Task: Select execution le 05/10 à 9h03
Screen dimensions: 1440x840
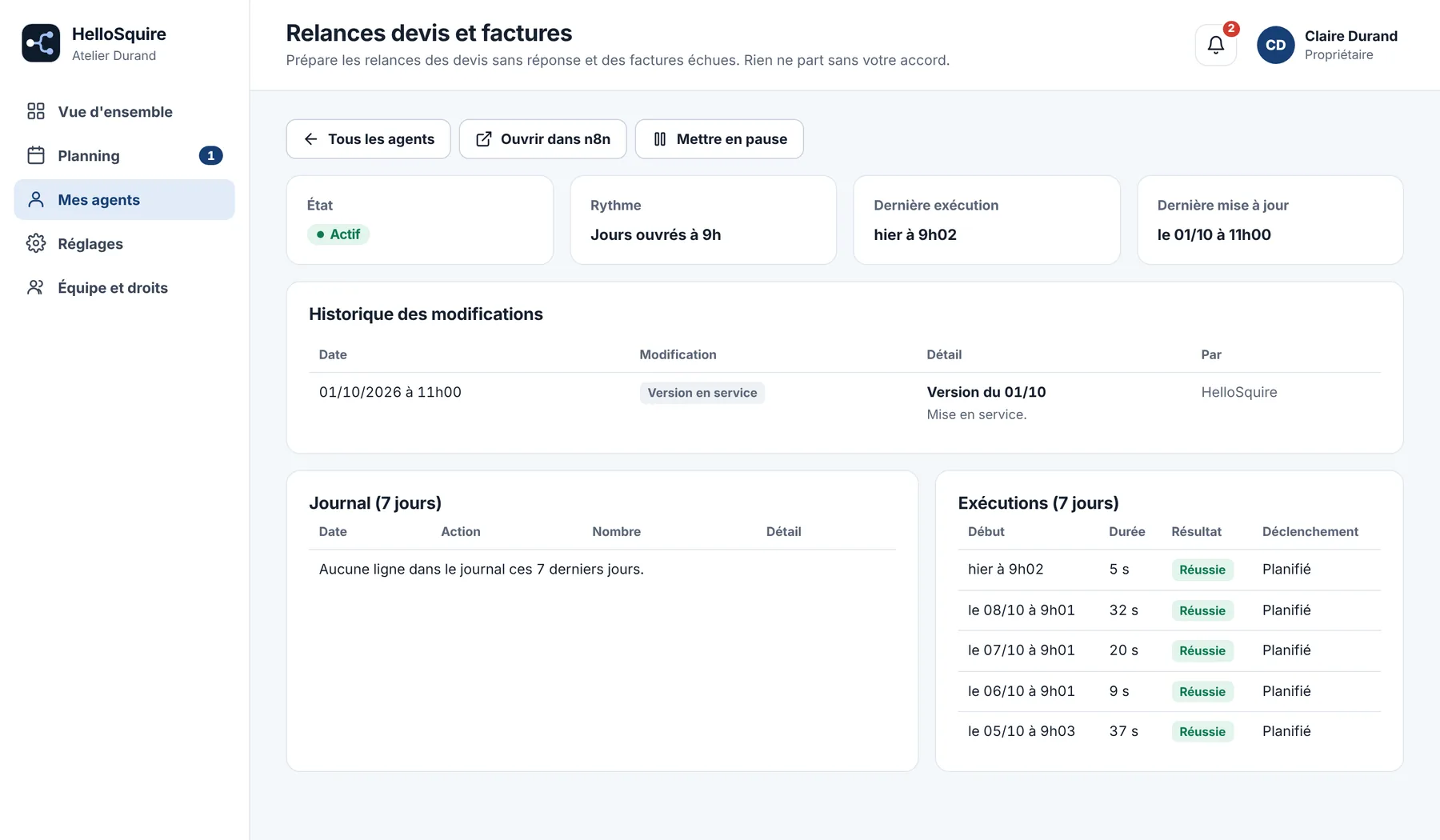Action: [x=1170, y=731]
